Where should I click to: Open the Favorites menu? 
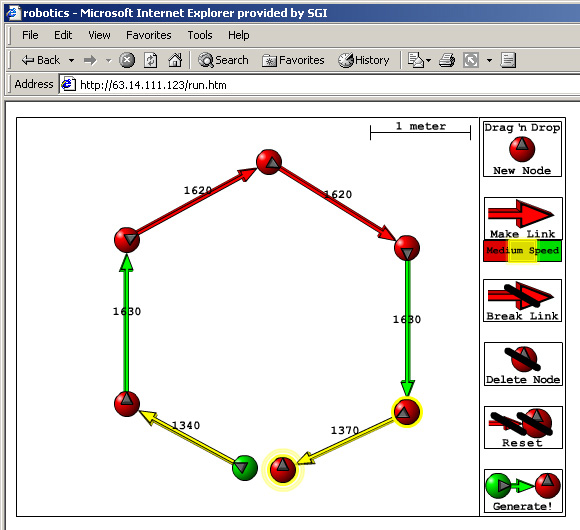[149, 35]
